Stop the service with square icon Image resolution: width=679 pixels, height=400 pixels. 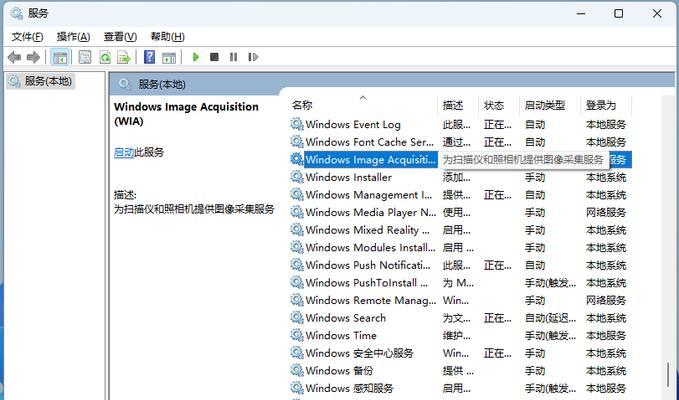214,57
